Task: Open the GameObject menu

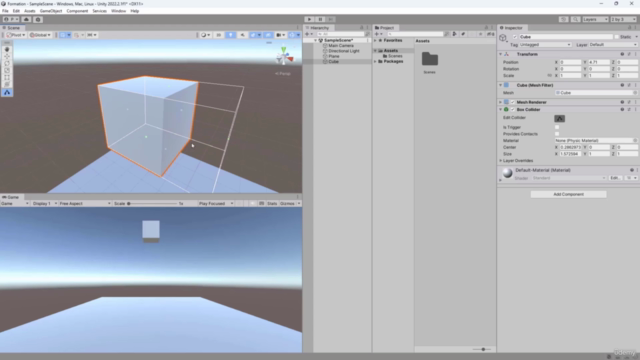Action: [x=51, y=11]
